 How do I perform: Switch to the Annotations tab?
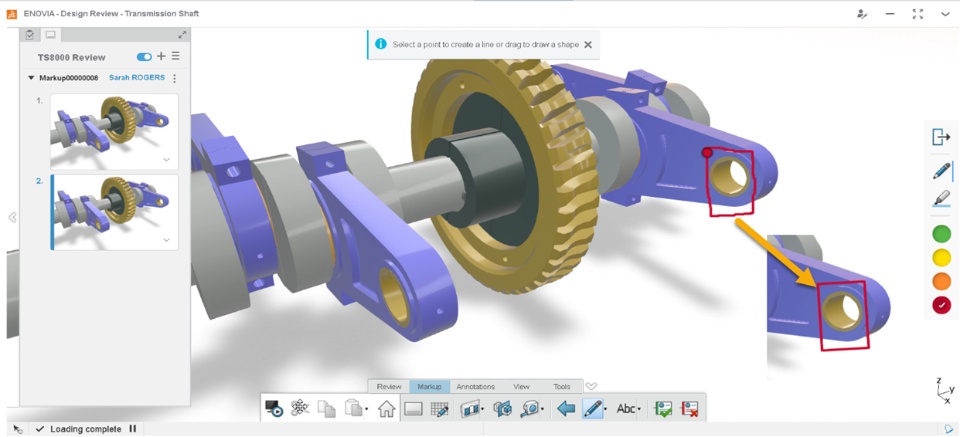pos(476,387)
